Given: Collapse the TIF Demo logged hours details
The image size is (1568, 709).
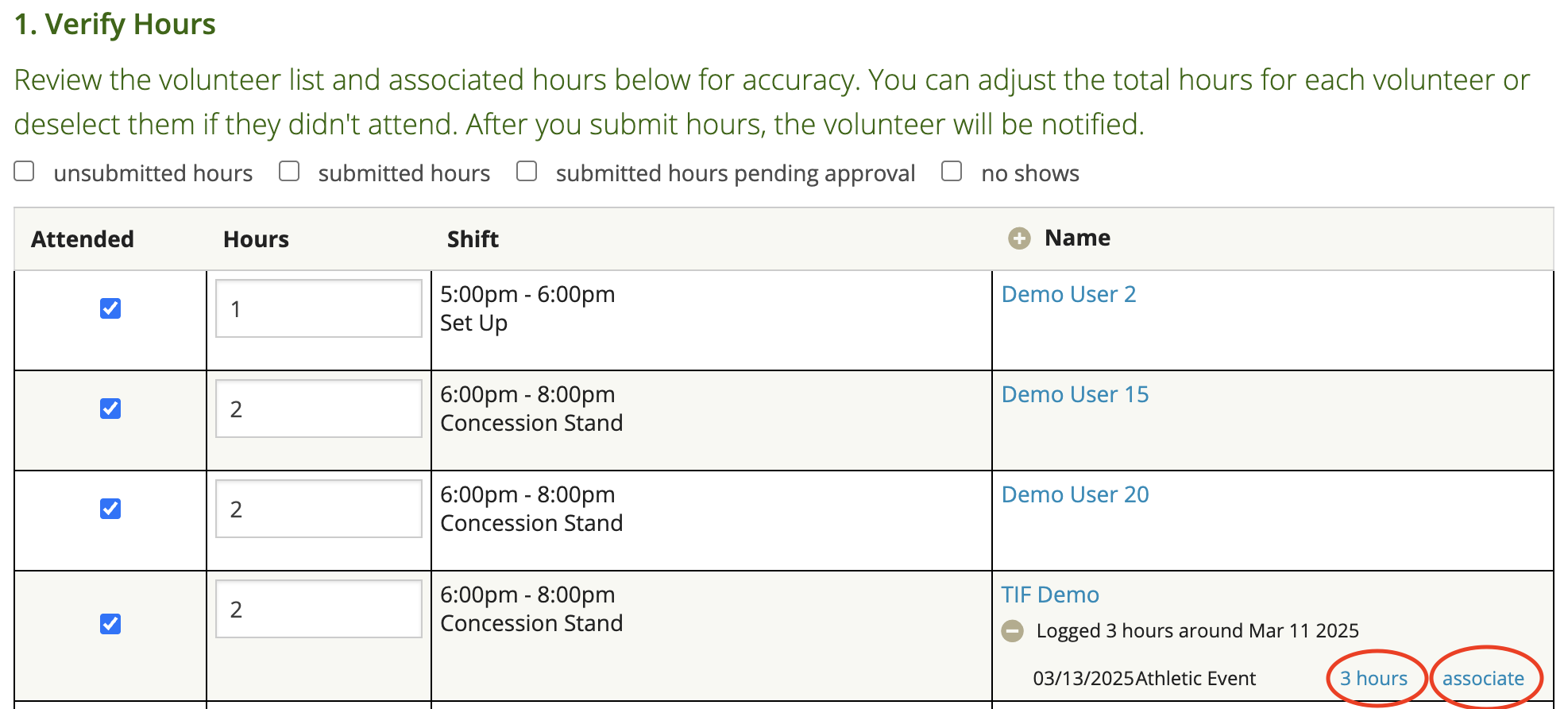Looking at the screenshot, I should click(x=1012, y=631).
